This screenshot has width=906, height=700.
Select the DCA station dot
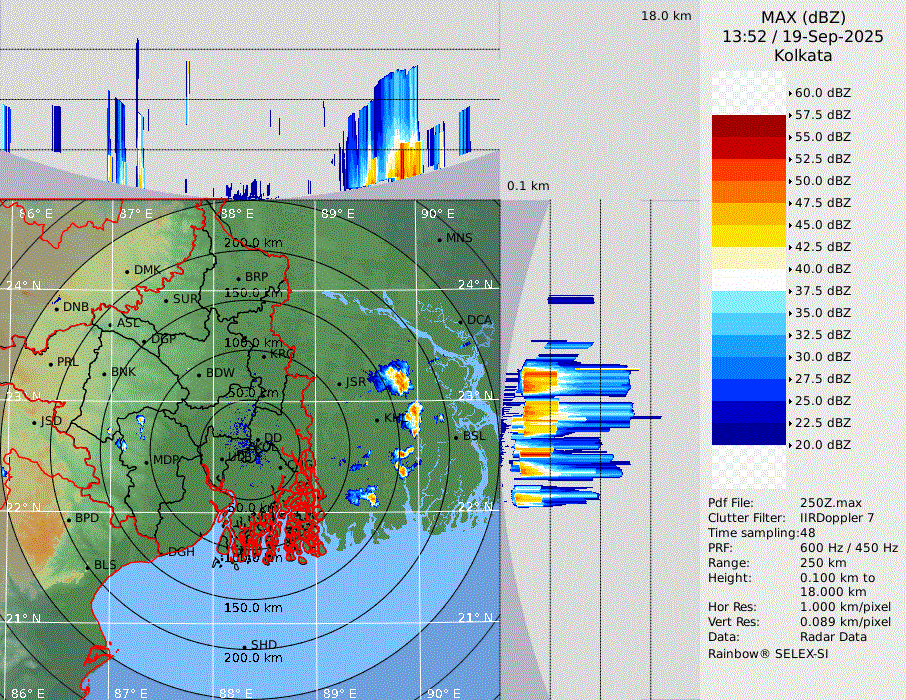tap(463, 321)
